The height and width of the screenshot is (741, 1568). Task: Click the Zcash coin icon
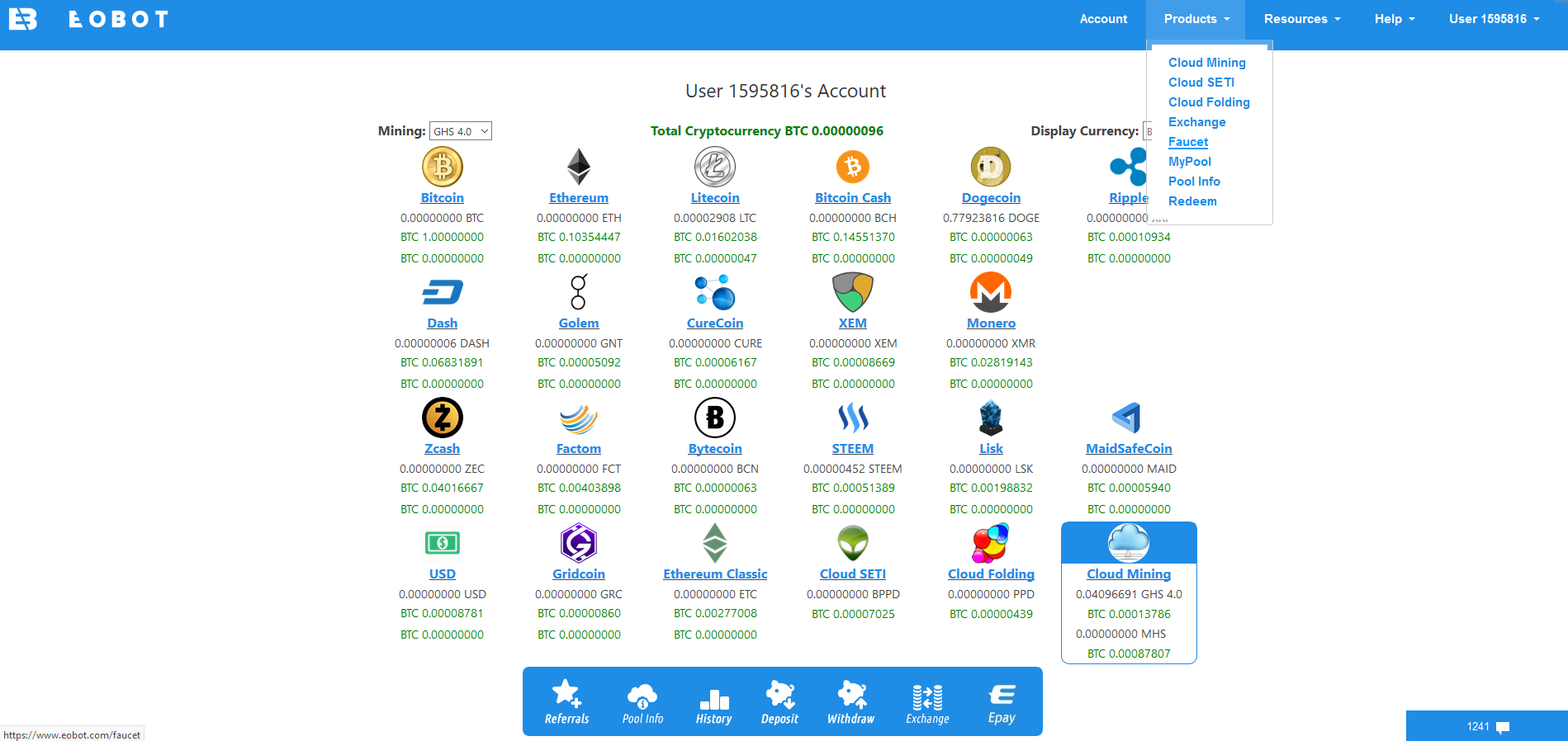pyautogui.click(x=443, y=418)
